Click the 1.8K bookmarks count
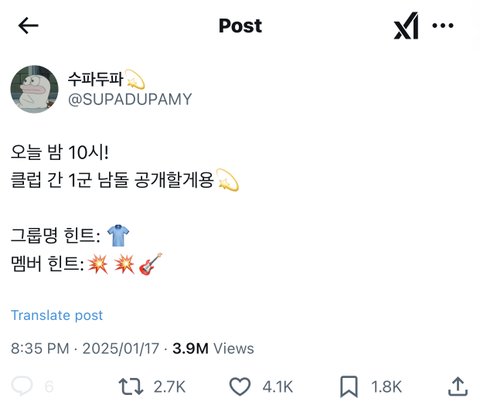Screen dimensions: 480x405 point(387,387)
